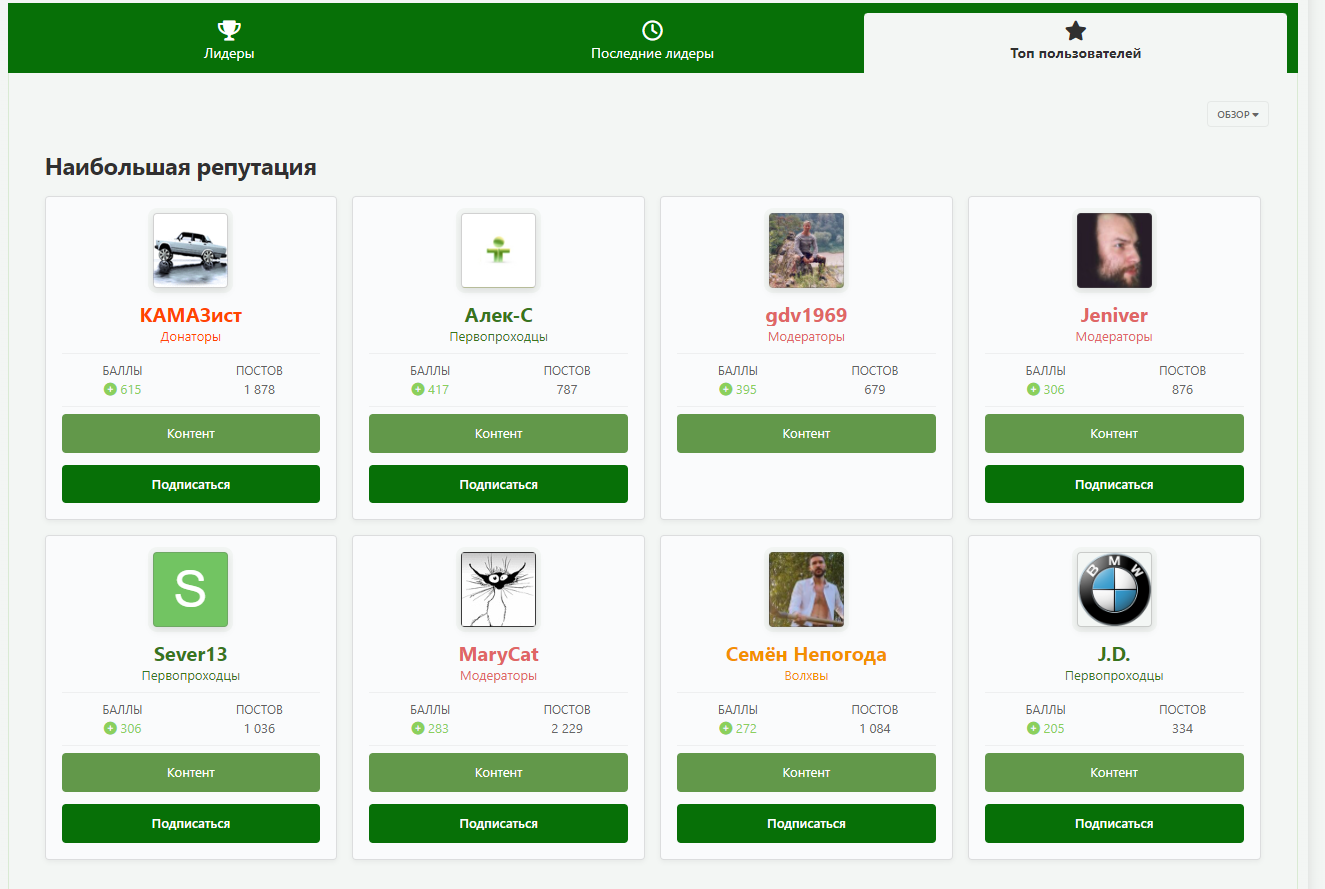Open КАМАЗист's car avatar
Viewport: 1325px width, 889px height.
click(190, 250)
